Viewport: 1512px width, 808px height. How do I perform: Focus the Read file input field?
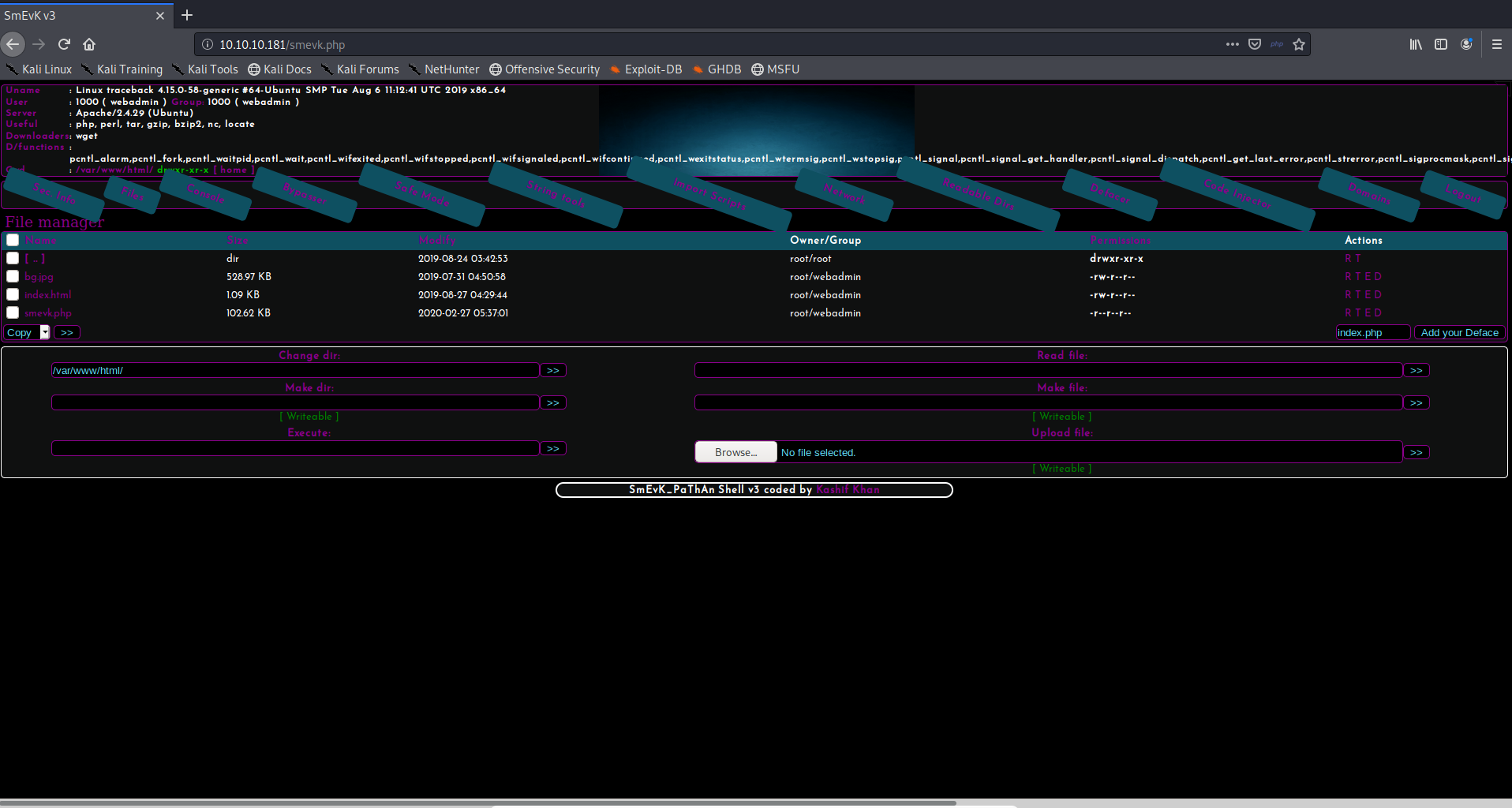(x=1048, y=370)
